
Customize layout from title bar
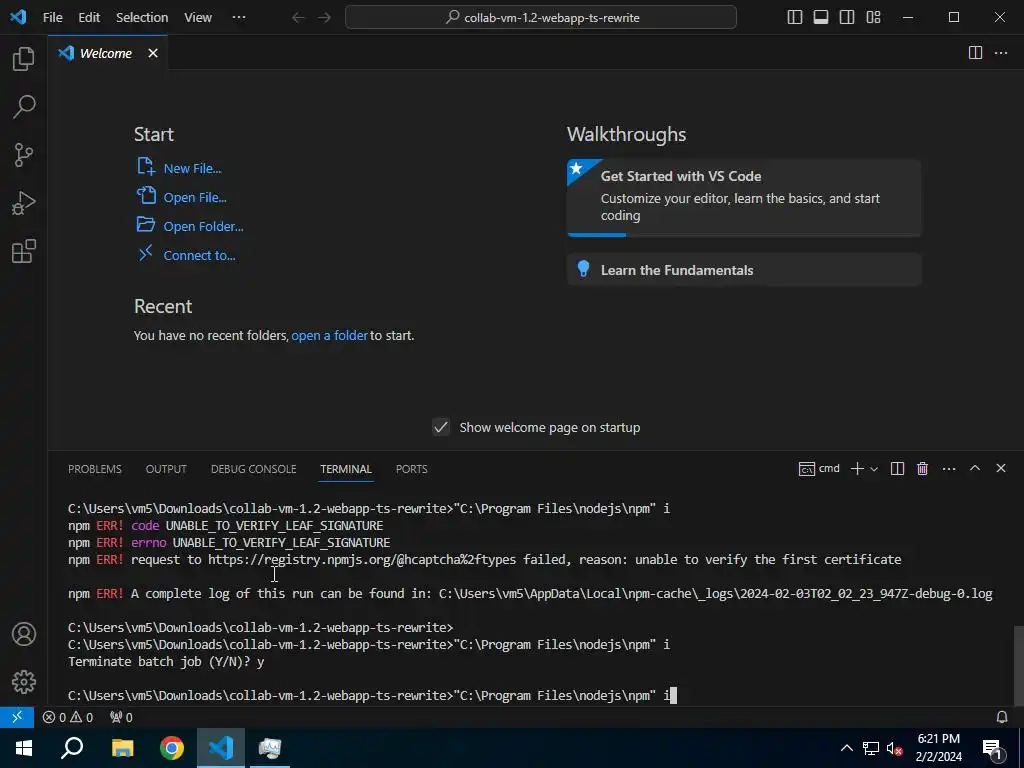(873, 18)
